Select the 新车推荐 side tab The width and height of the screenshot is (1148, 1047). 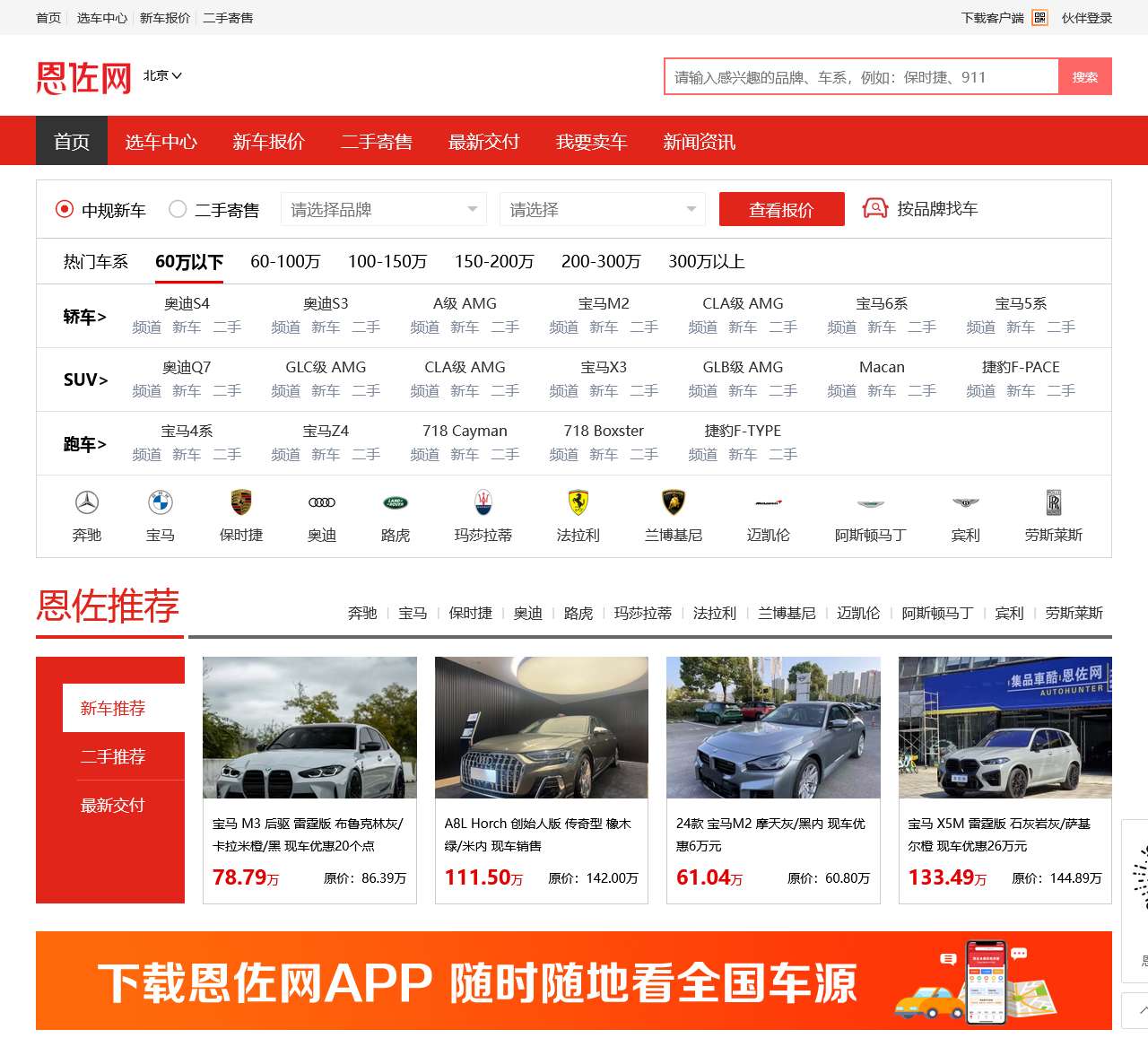click(x=124, y=708)
